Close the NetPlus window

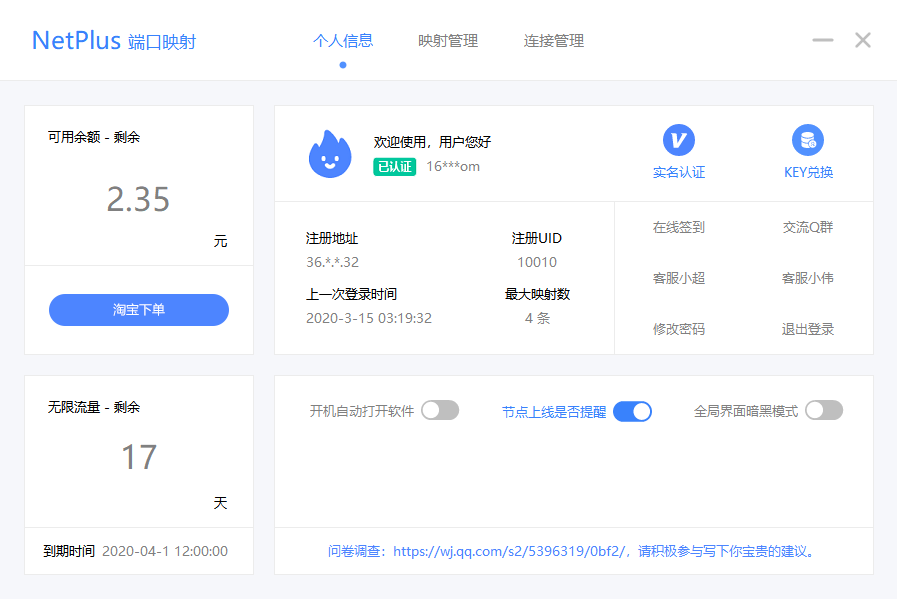click(863, 41)
